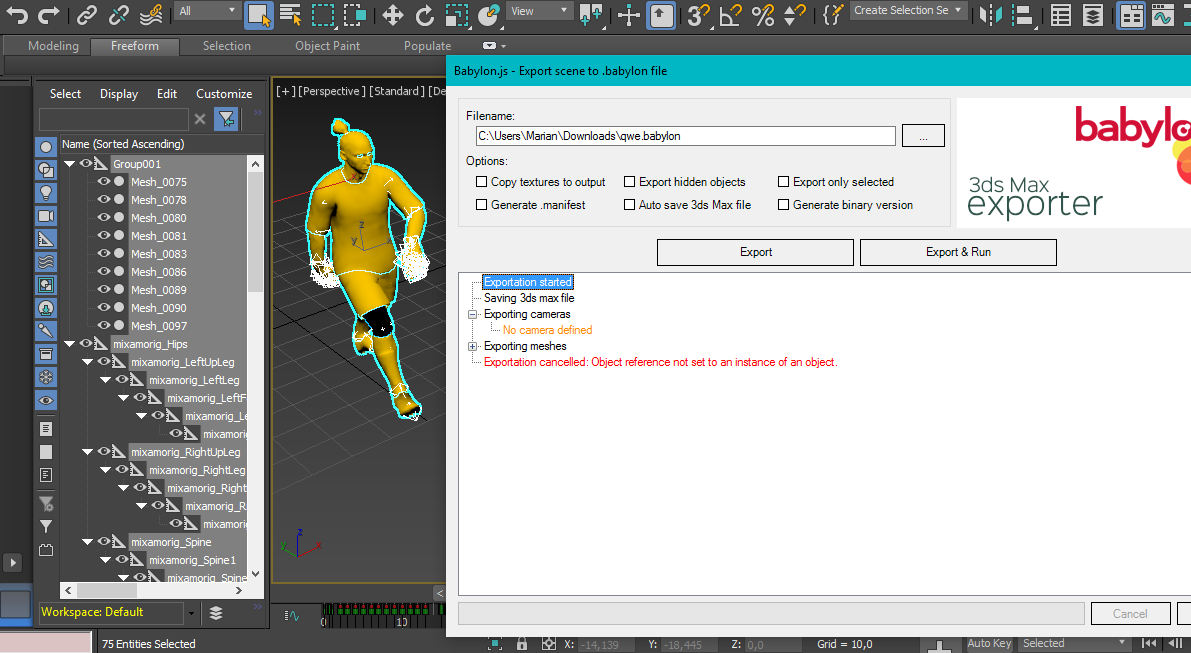Pick the Rectangular Selection Region tool
Screen dimensions: 1191x653
point(323,14)
